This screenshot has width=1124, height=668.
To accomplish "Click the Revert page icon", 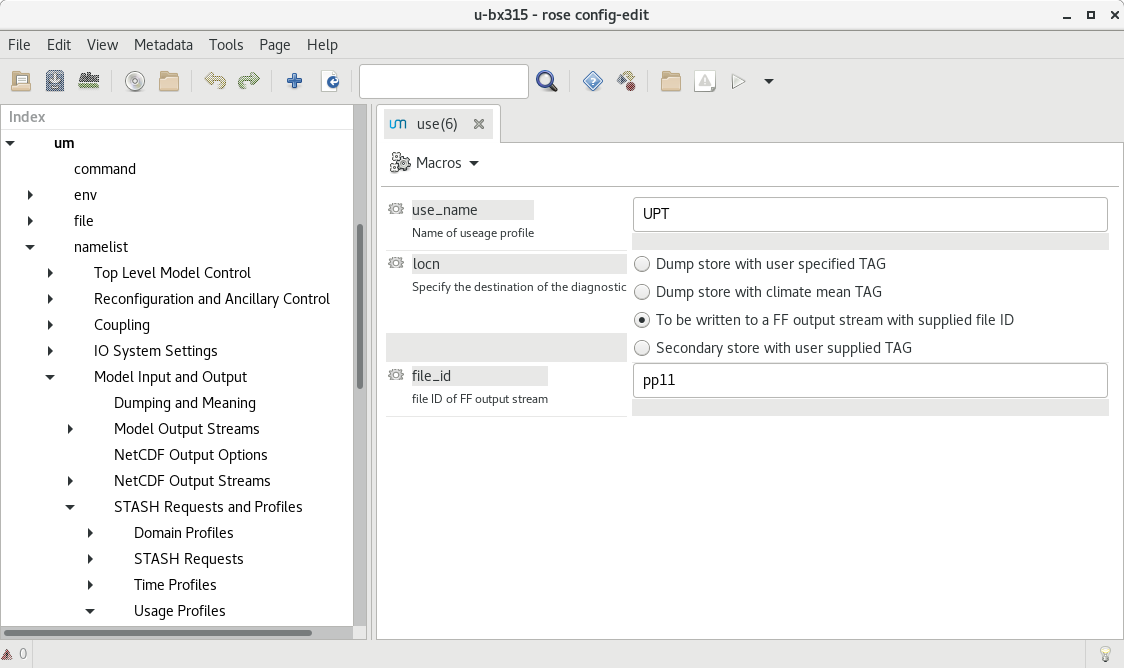I will [x=330, y=81].
